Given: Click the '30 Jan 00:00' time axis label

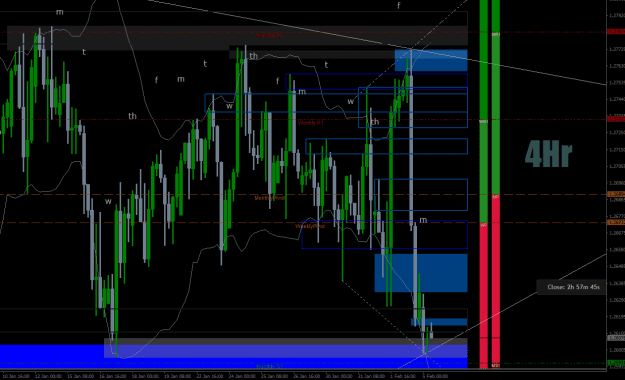Looking at the screenshot, I should point(339,376).
